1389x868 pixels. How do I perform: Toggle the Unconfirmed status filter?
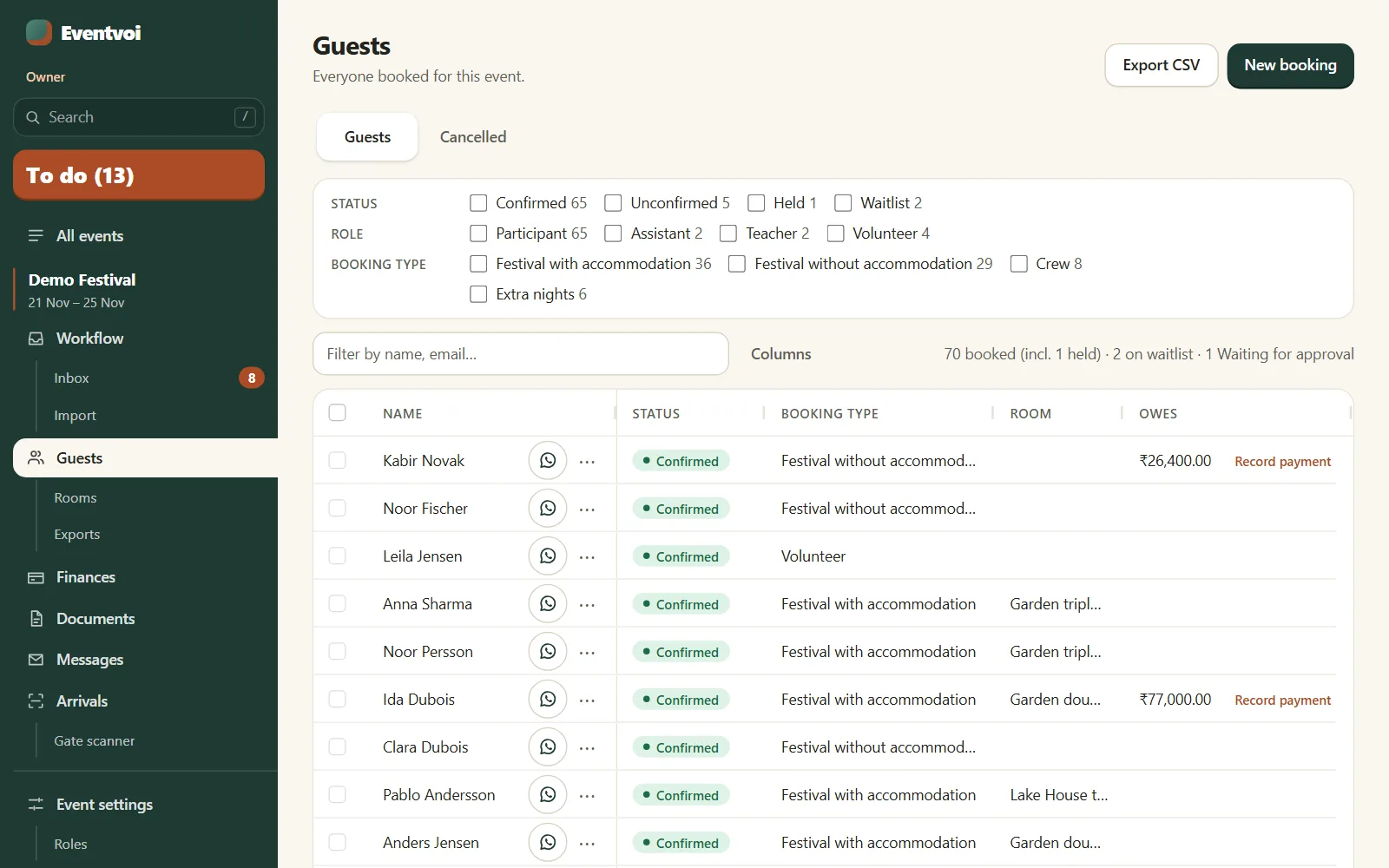[x=613, y=203]
